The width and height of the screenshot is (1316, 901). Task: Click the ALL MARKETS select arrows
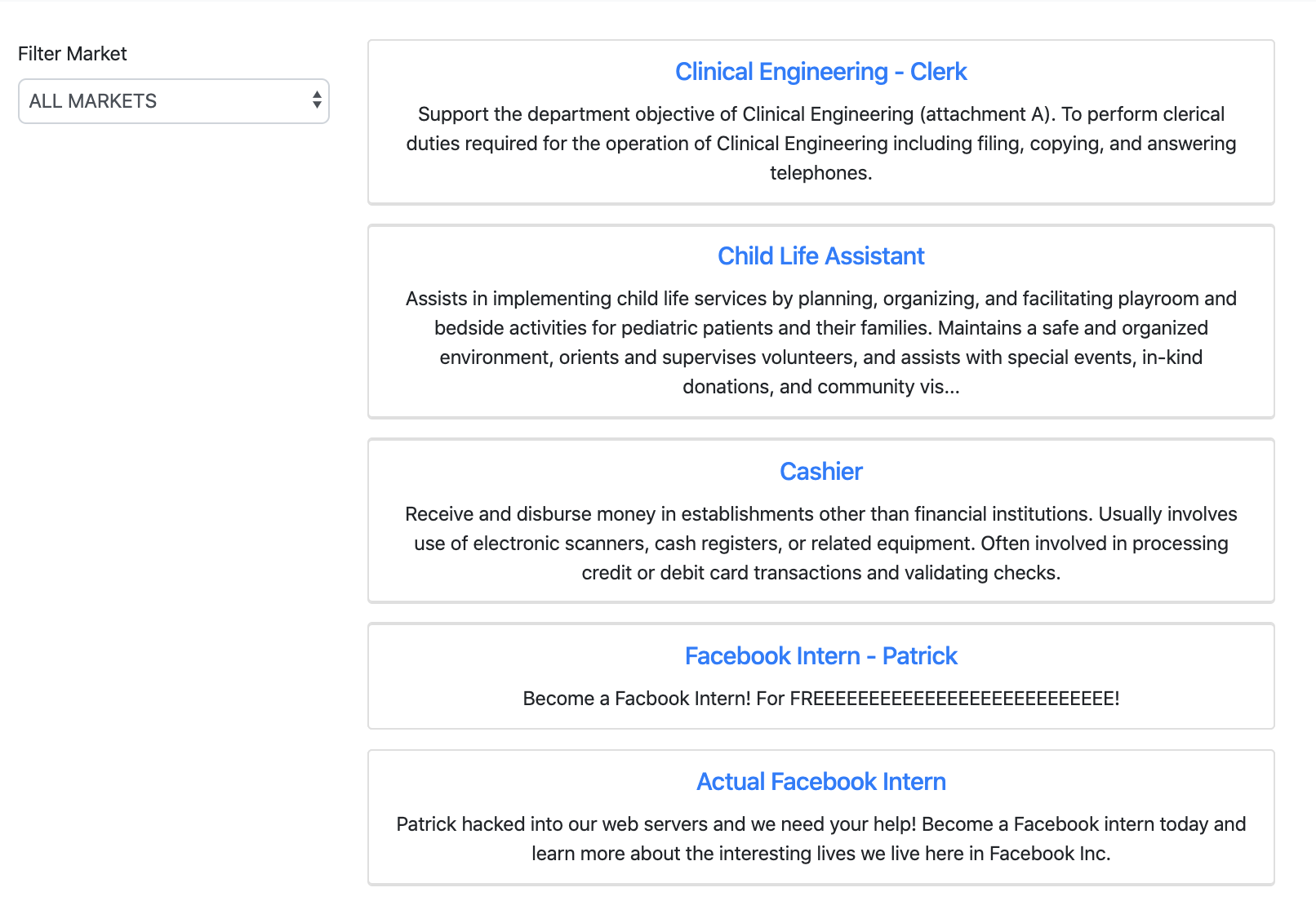pos(317,101)
